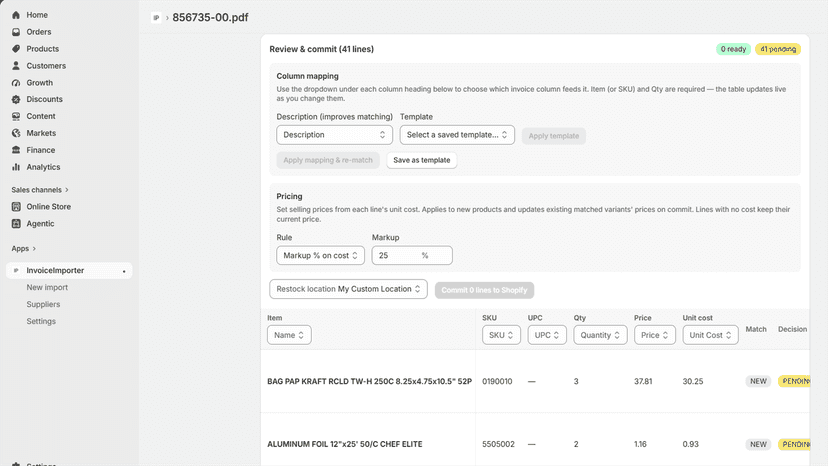Click the breadcrumb app icon beside 856735-00.pdf
The width and height of the screenshot is (828, 466).
tap(156, 18)
